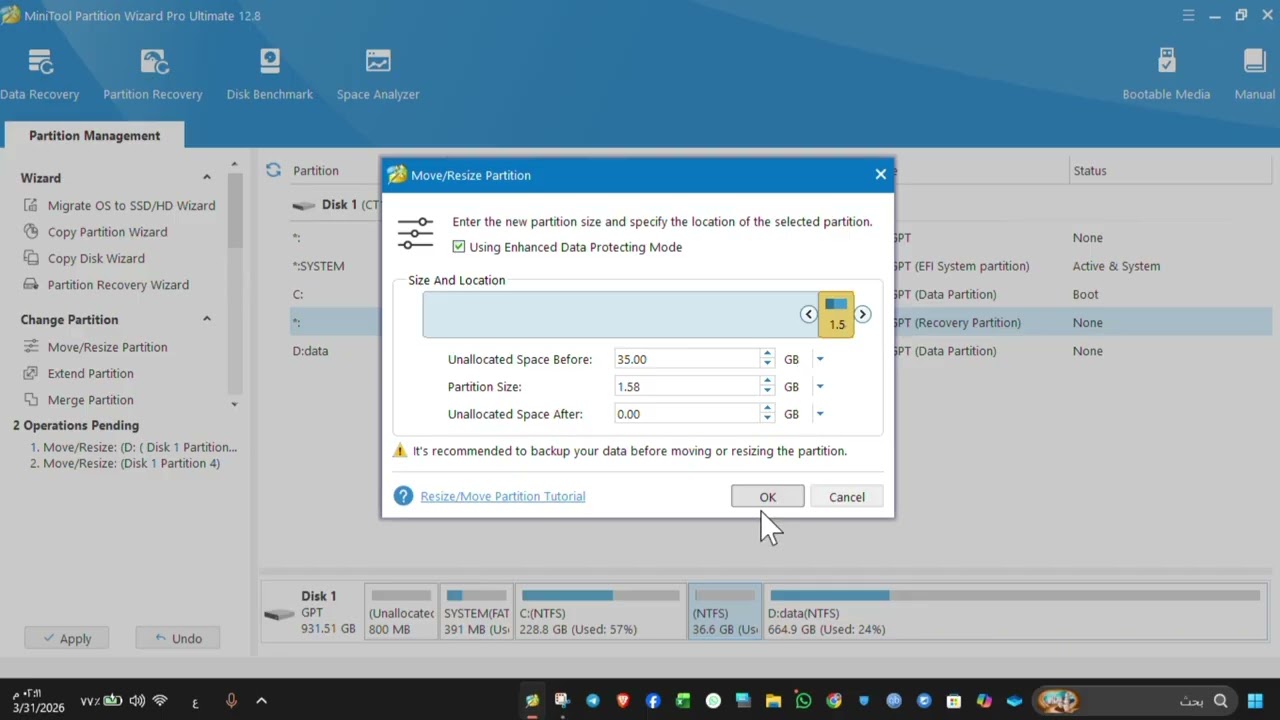Open unit dropdown for Partition Size
The image size is (1280, 720).
click(819, 386)
